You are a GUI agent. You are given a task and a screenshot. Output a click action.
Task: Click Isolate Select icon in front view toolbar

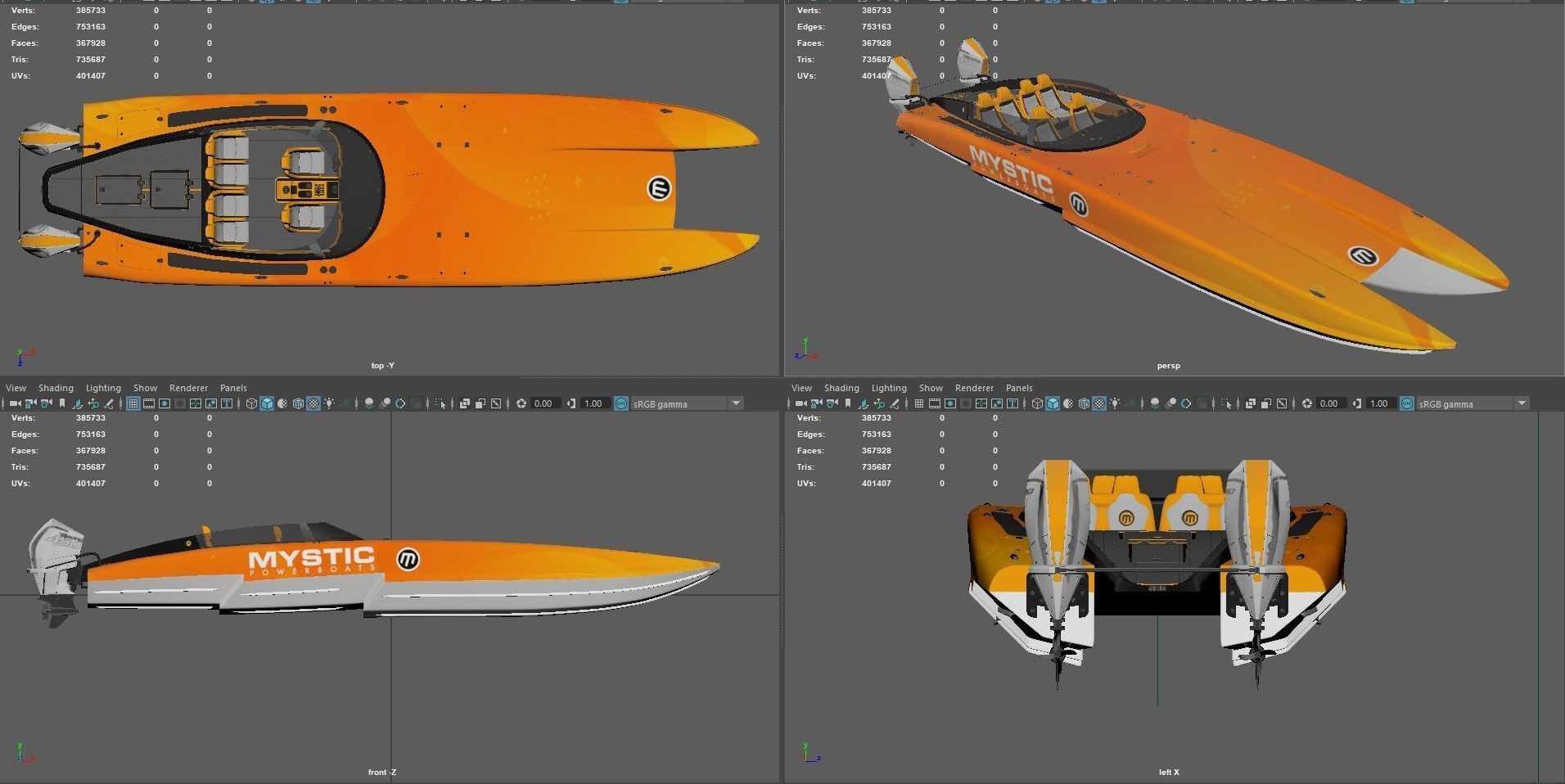pyautogui.click(x=440, y=403)
